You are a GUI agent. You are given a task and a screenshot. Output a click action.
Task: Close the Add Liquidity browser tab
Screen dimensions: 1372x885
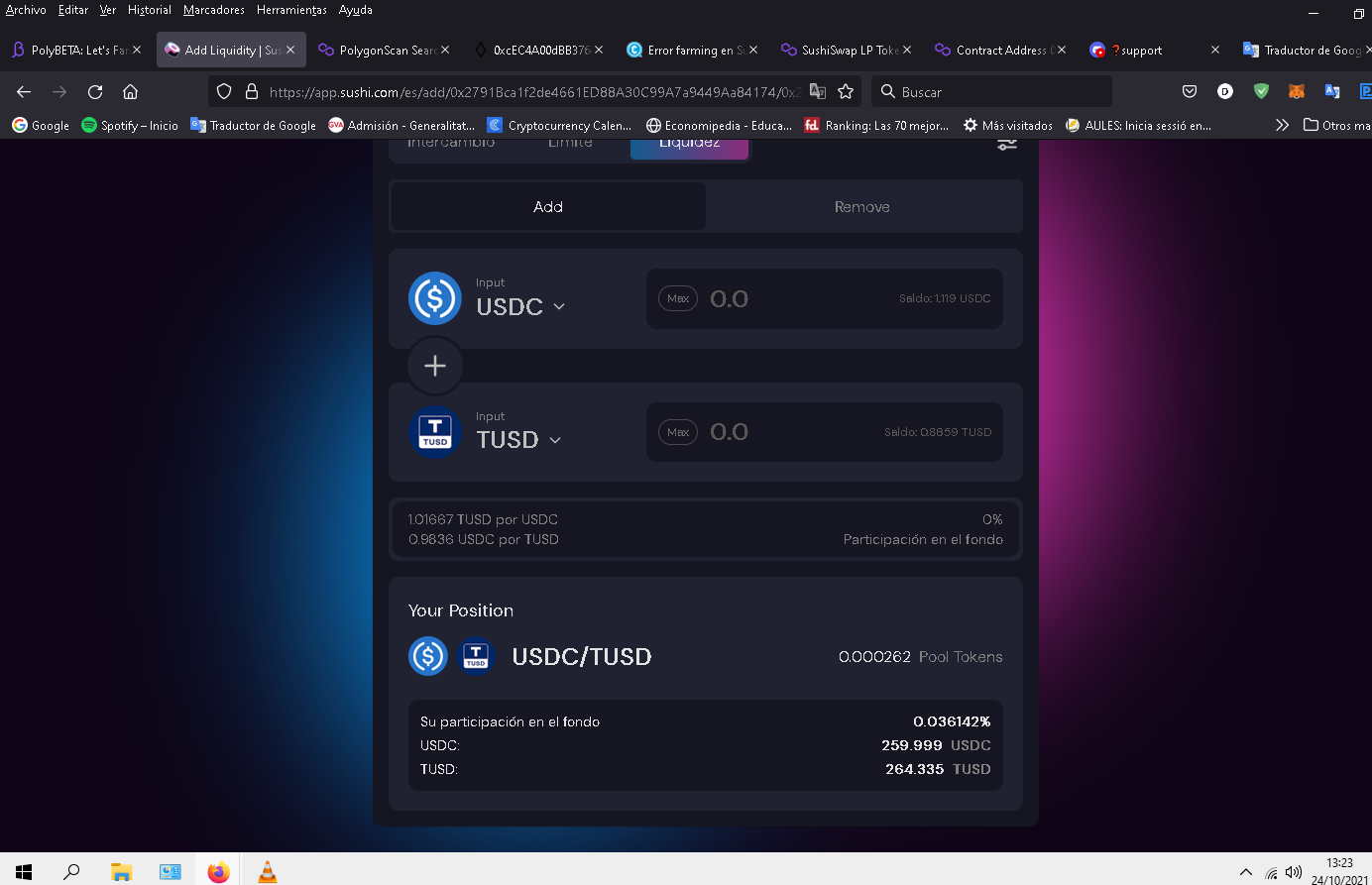point(290,50)
